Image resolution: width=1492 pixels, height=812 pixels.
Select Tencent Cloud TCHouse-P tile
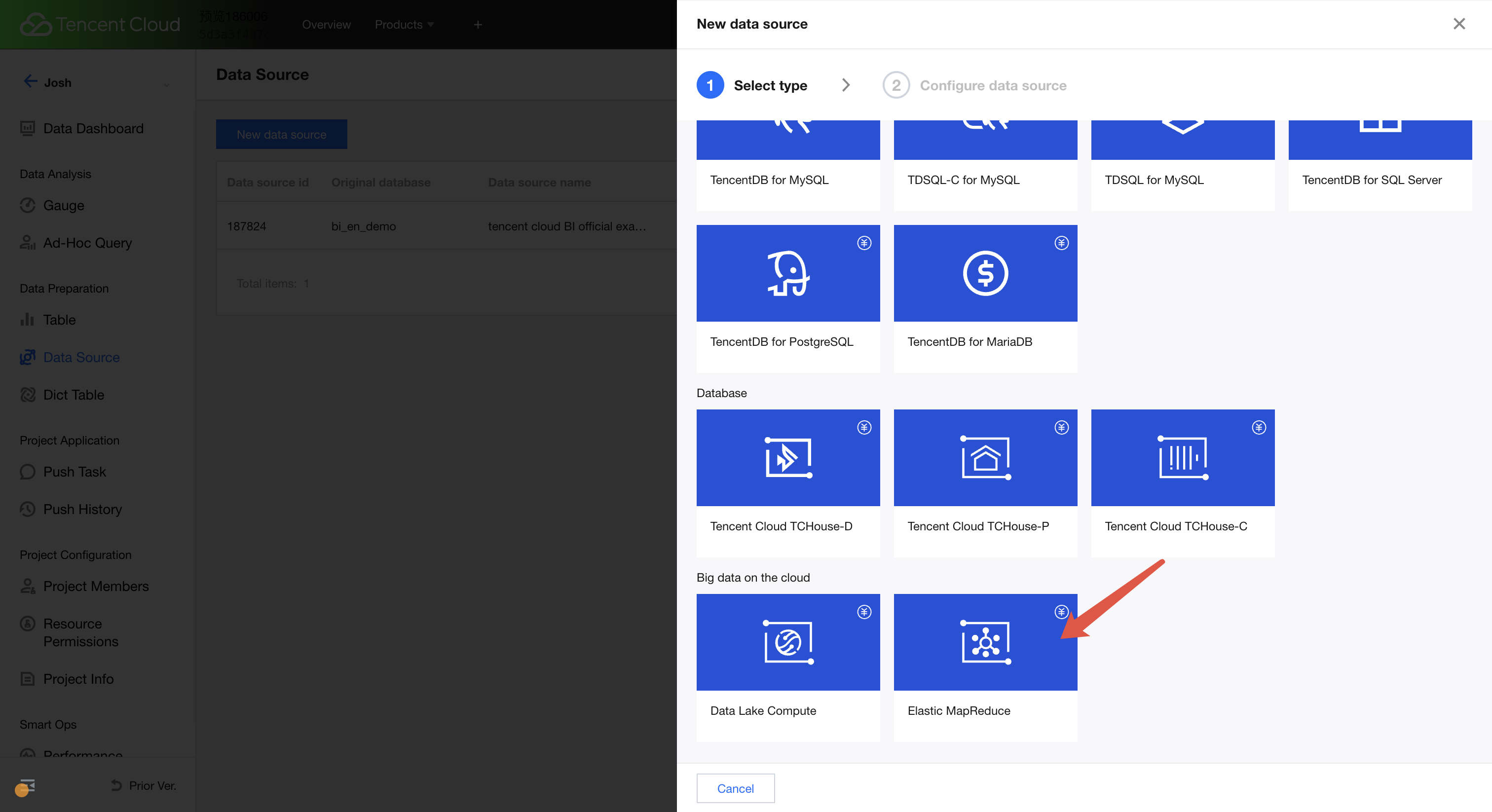(x=985, y=482)
